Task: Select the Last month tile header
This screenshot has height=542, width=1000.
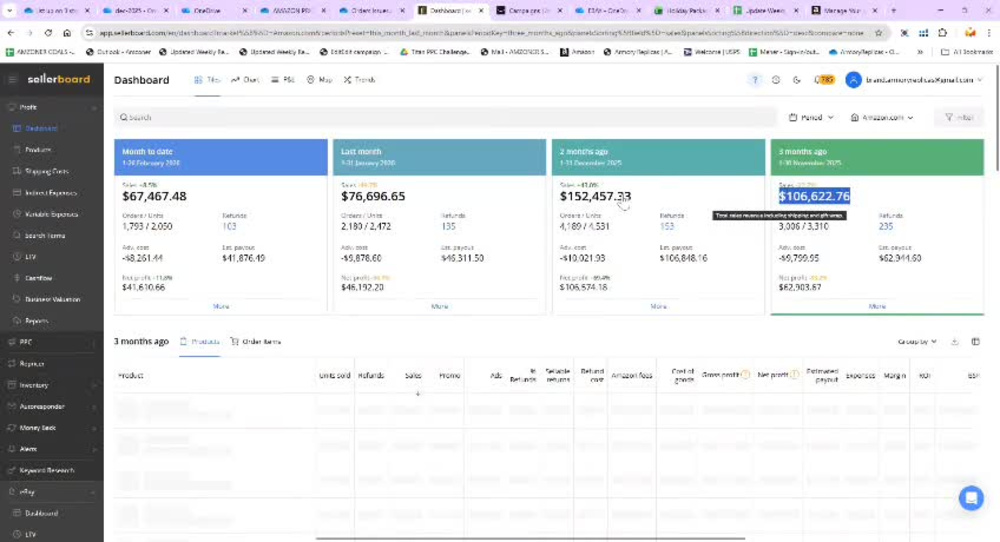Action: 439,157
